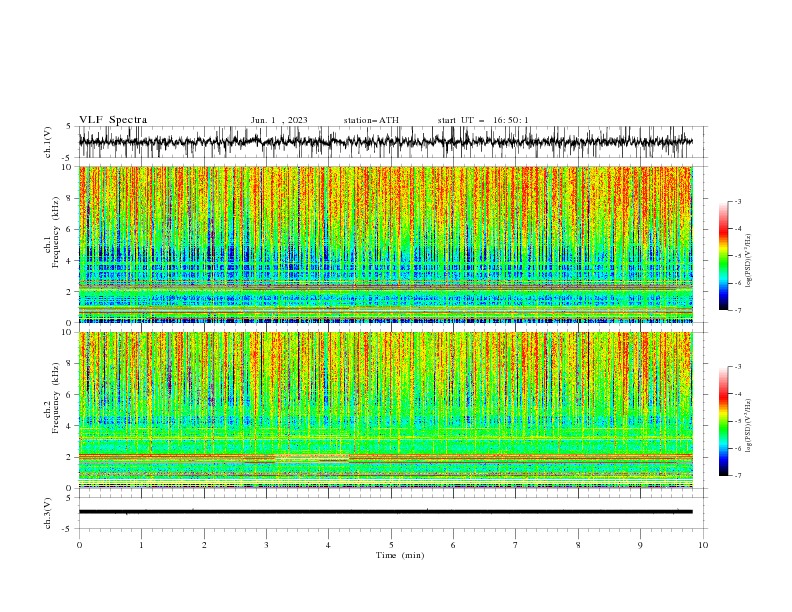Click the ch.2 "Frequency (kHz)" axis label

click(x=56, y=398)
